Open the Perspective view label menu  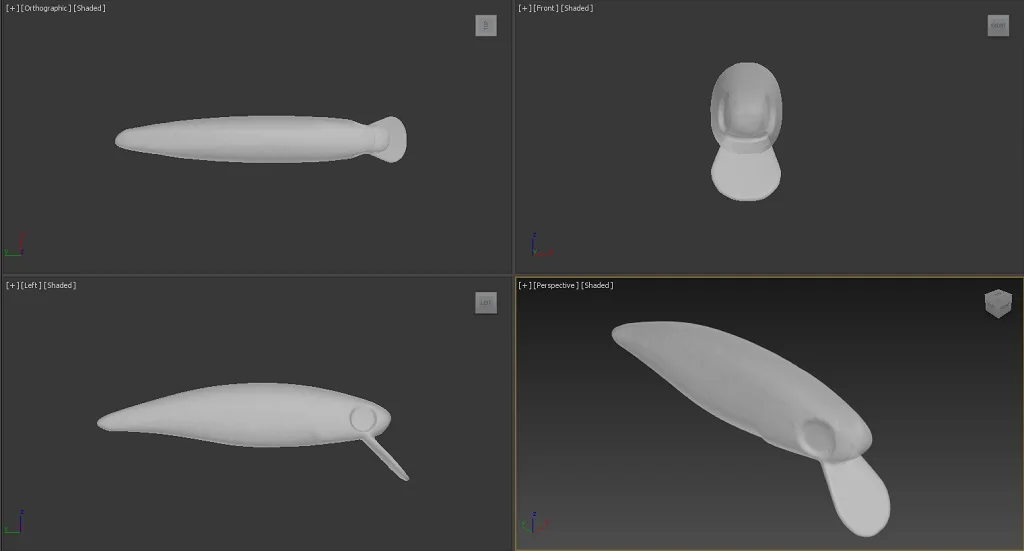tap(555, 286)
